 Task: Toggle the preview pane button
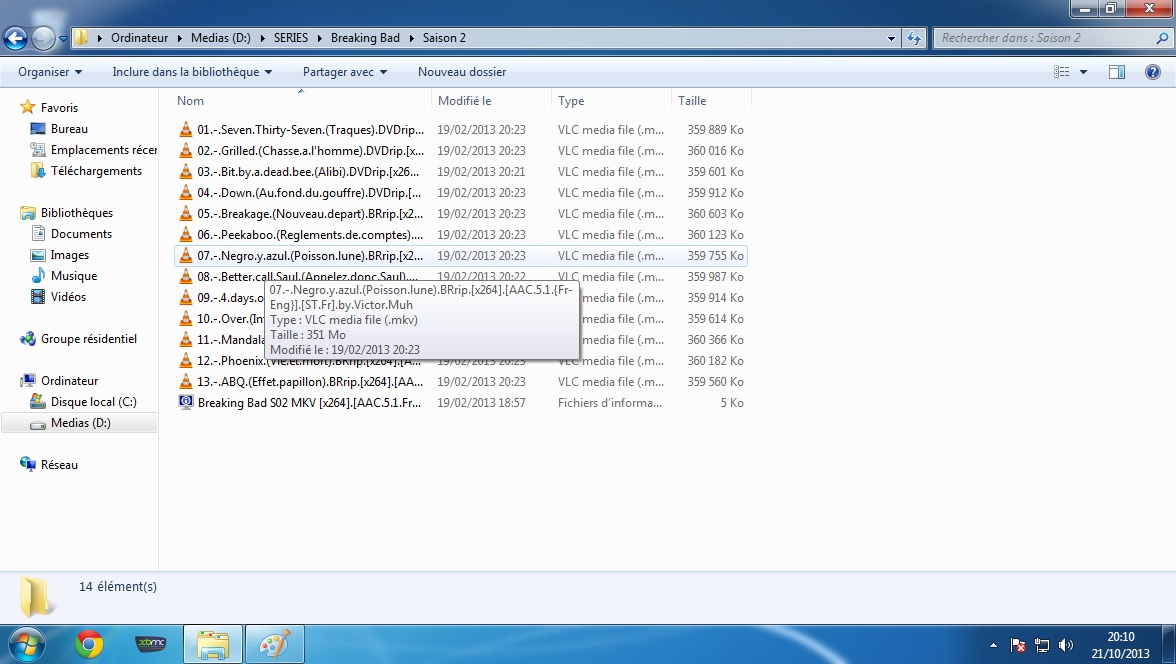tap(1117, 72)
